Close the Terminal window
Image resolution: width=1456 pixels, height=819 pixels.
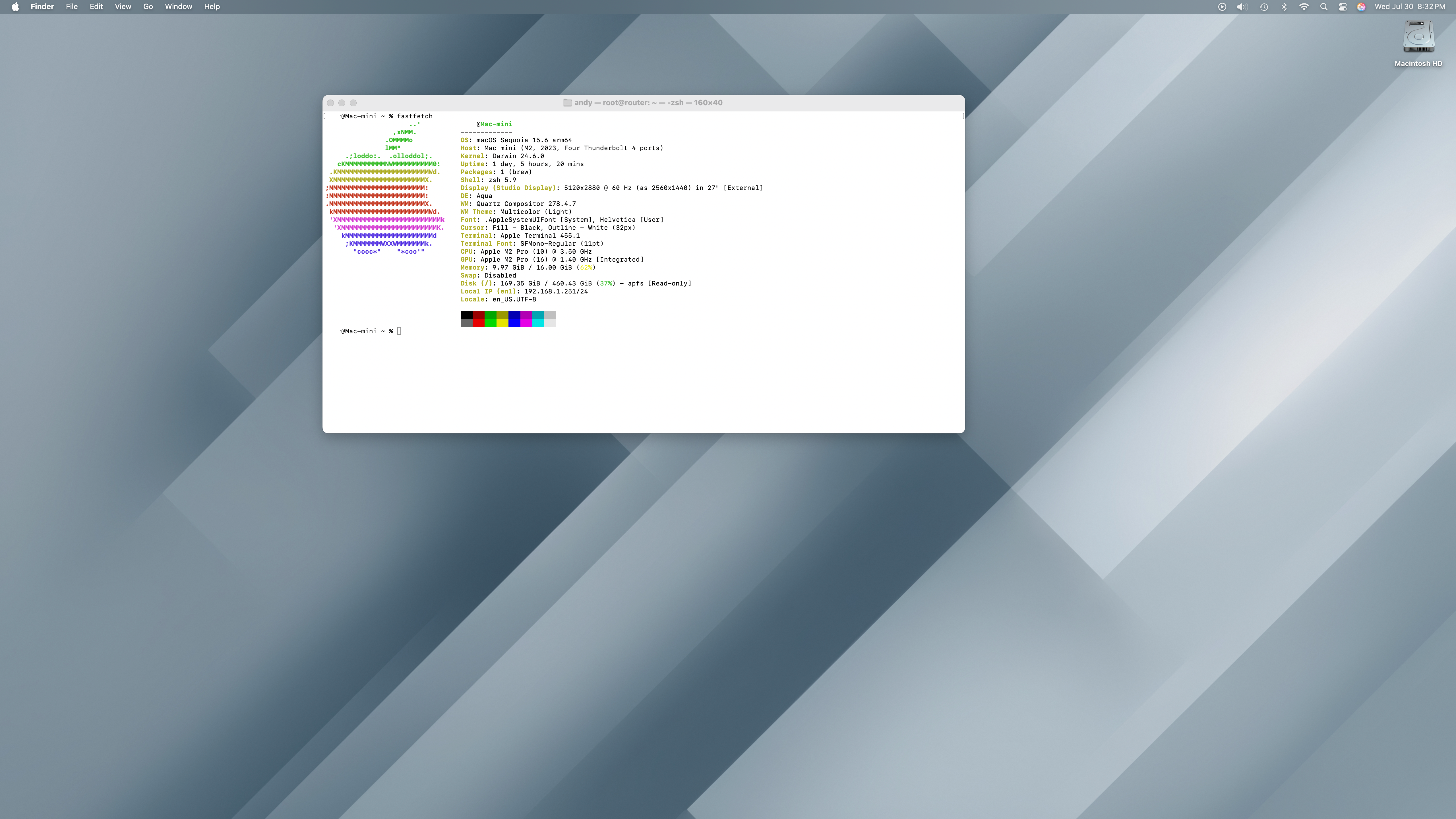pyautogui.click(x=331, y=103)
